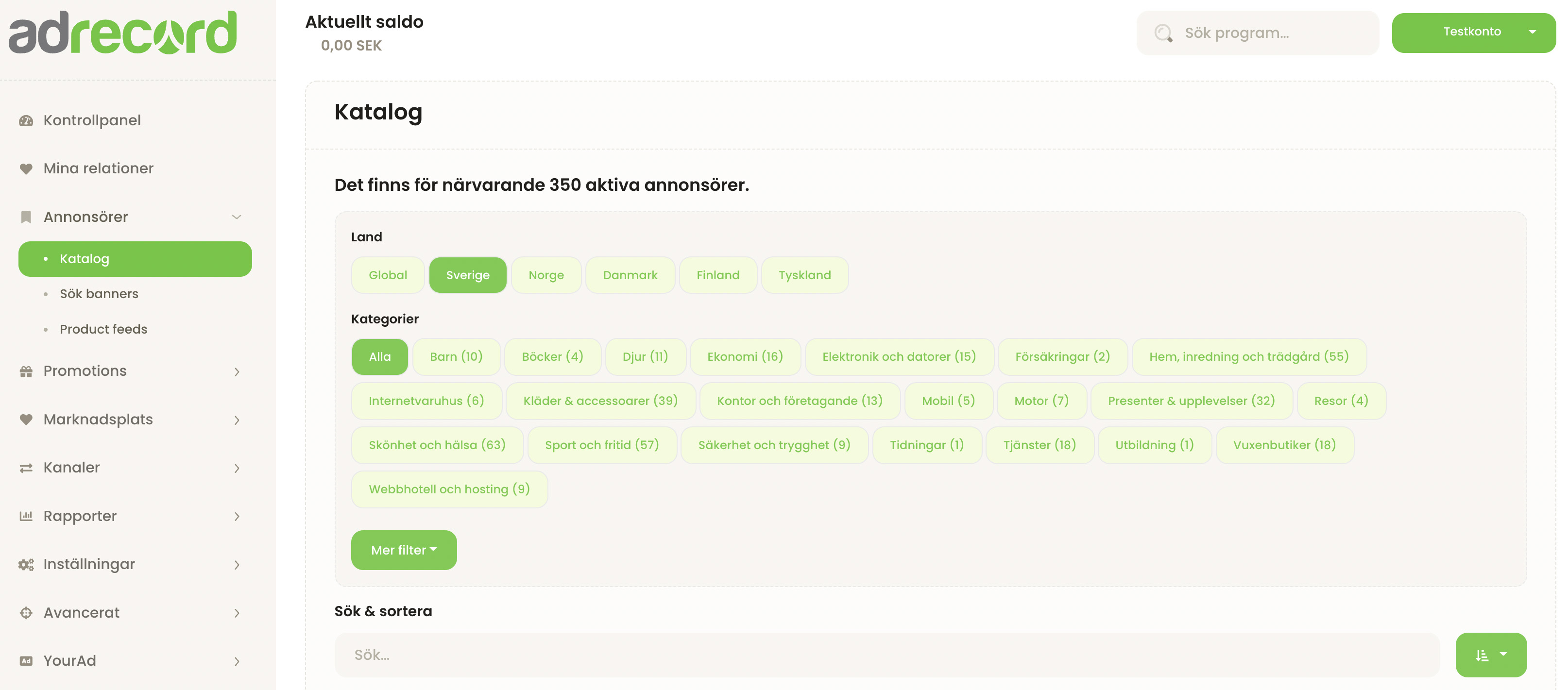Collapse the Annonsörer sidebar section
The height and width of the screenshot is (690, 1568).
(x=236, y=217)
